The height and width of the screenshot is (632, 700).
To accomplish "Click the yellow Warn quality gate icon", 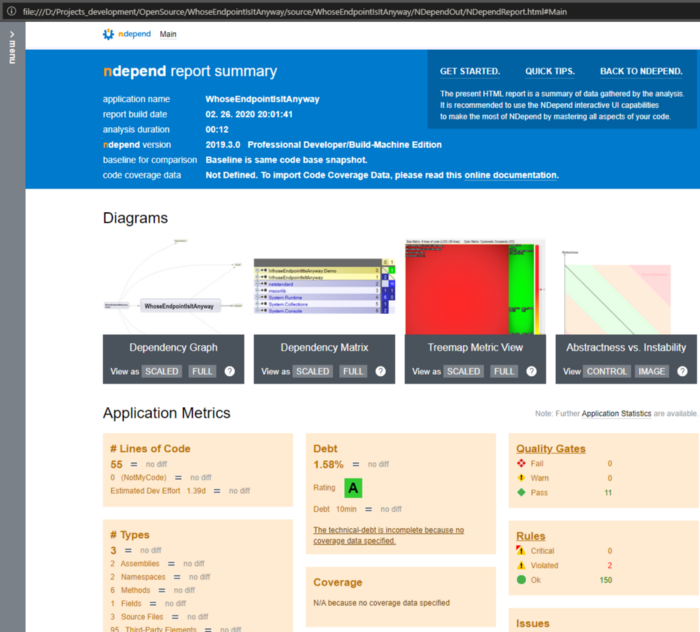I will tap(521, 478).
